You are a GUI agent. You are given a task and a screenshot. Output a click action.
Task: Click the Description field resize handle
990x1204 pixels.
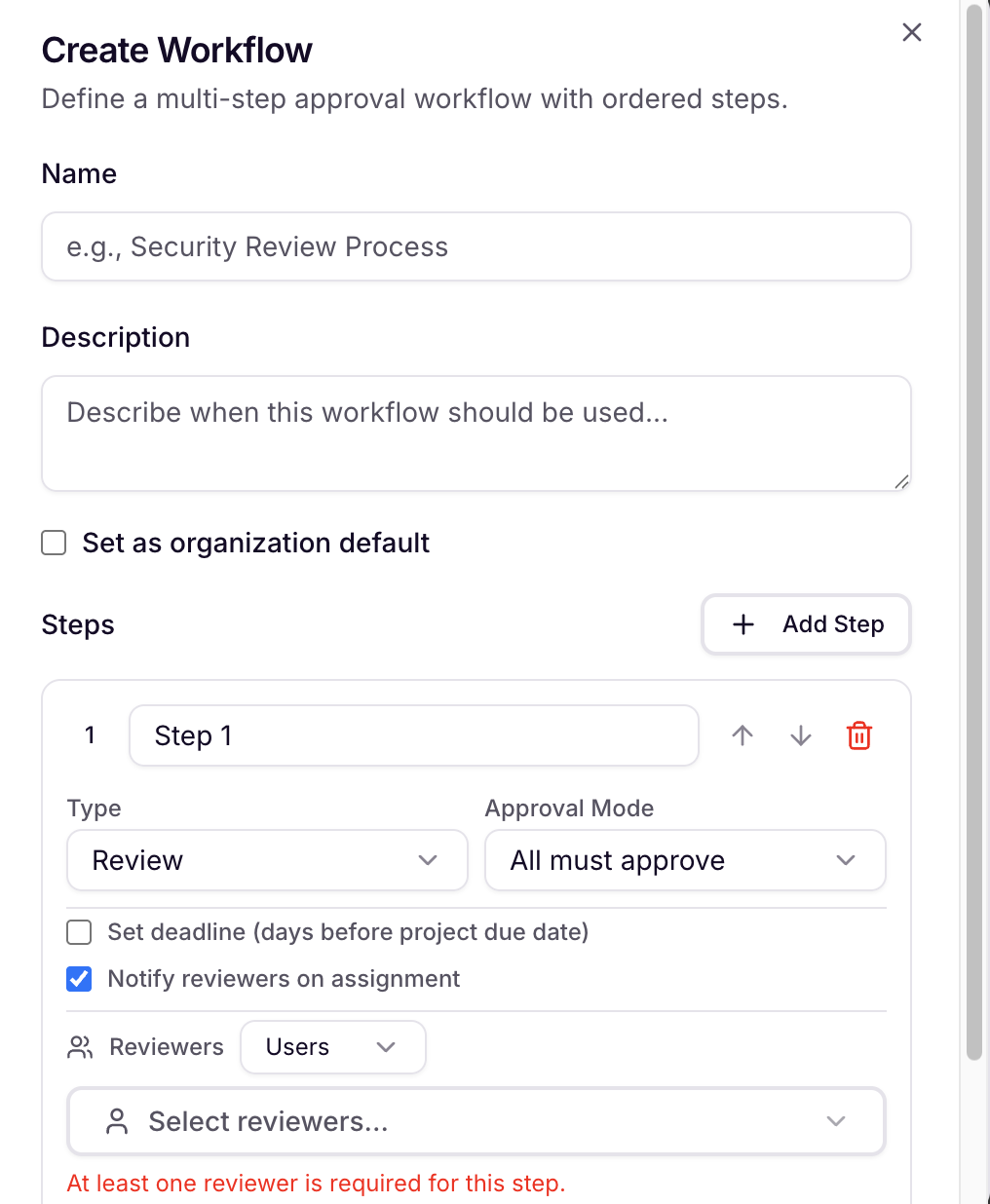click(901, 481)
